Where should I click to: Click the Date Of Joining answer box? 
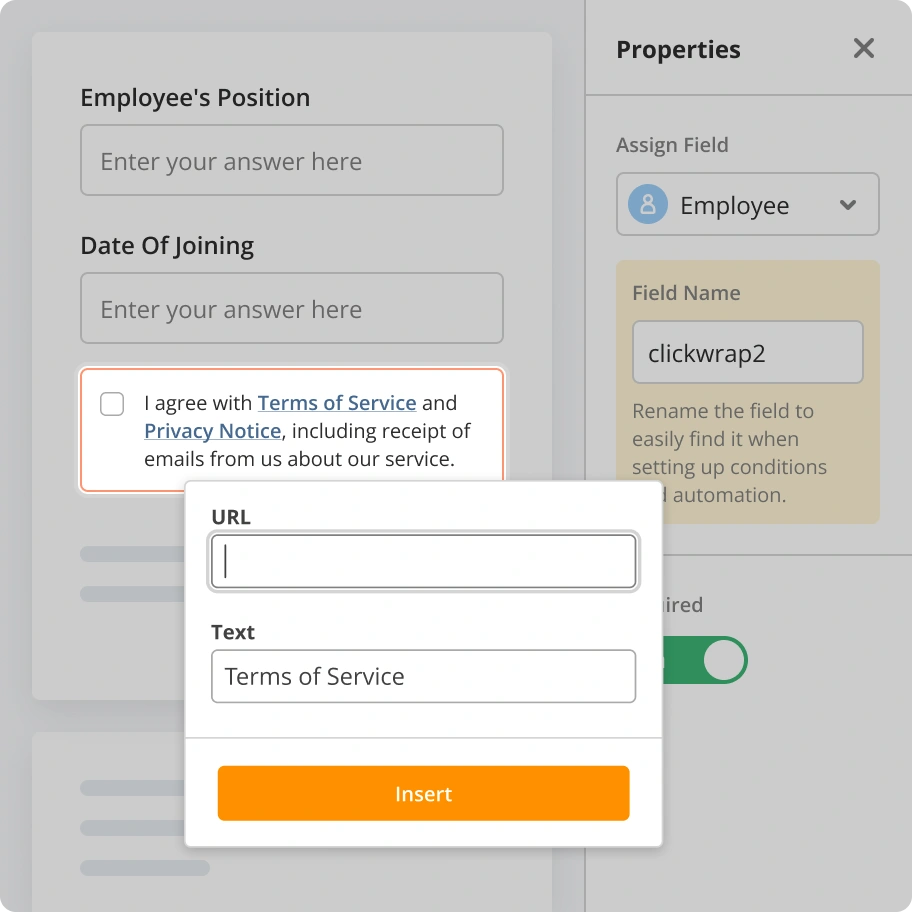click(x=291, y=308)
